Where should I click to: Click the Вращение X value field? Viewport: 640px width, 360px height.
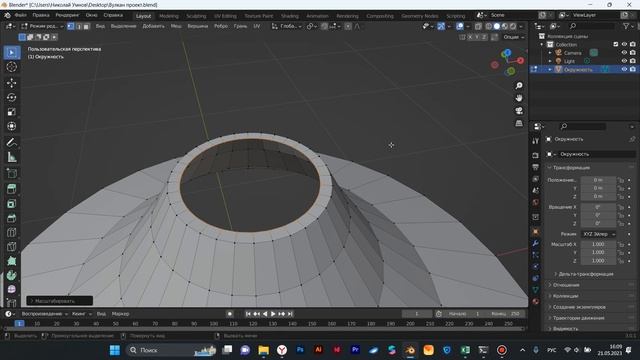pos(598,207)
